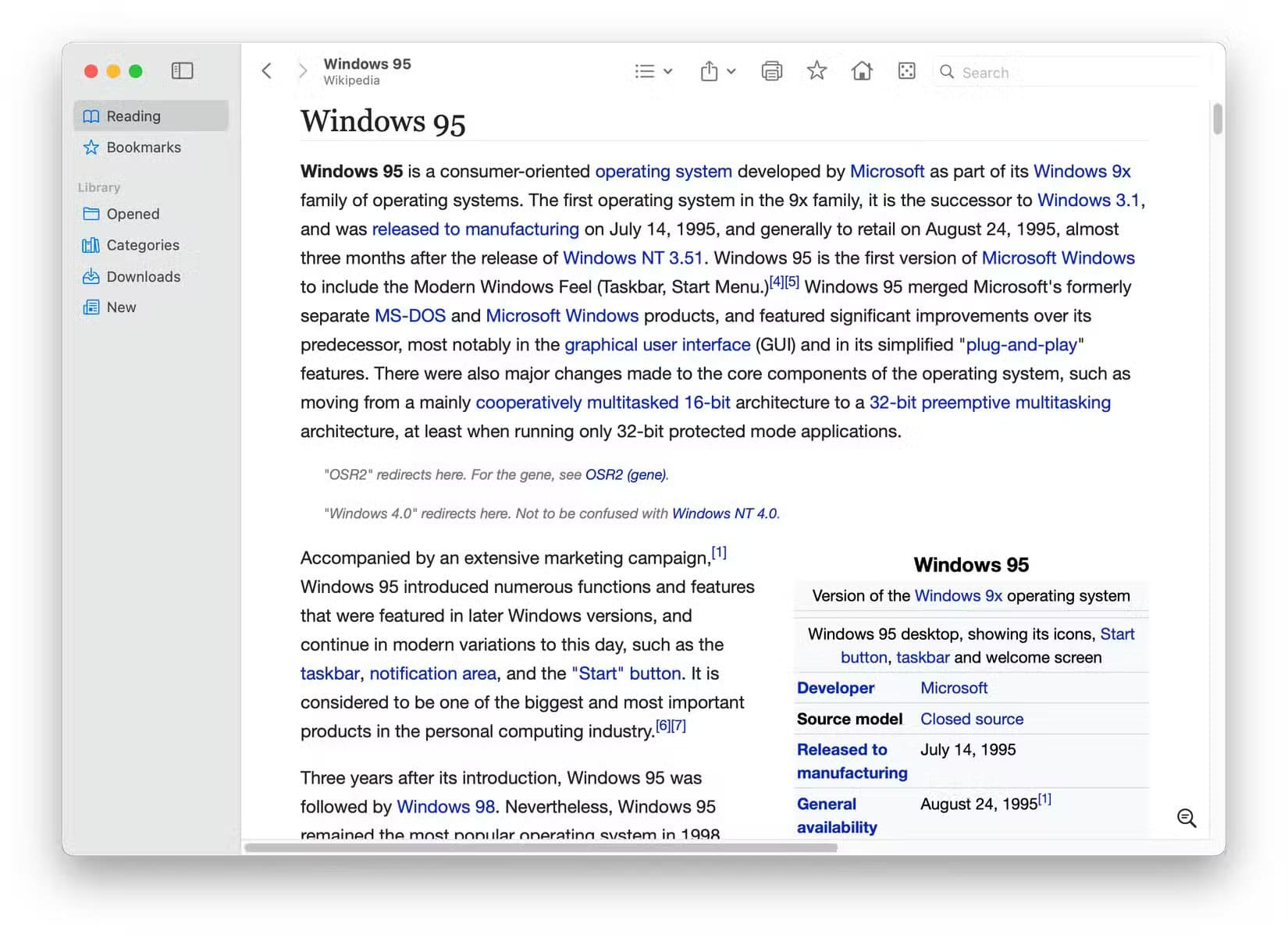Open the taskbar link in the paragraph
1288x938 pixels.
(x=330, y=673)
